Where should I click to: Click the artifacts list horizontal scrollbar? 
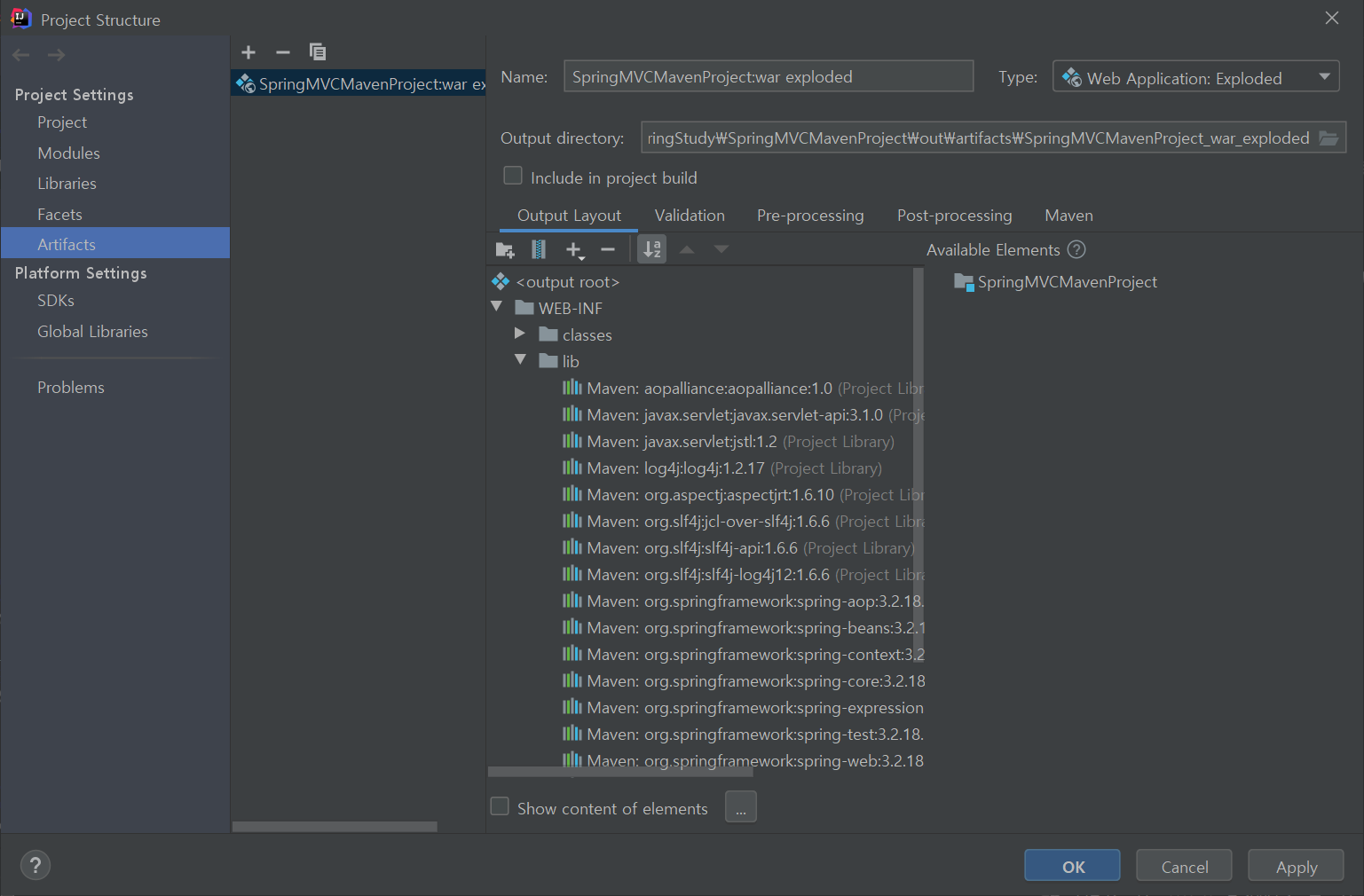(335, 826)
